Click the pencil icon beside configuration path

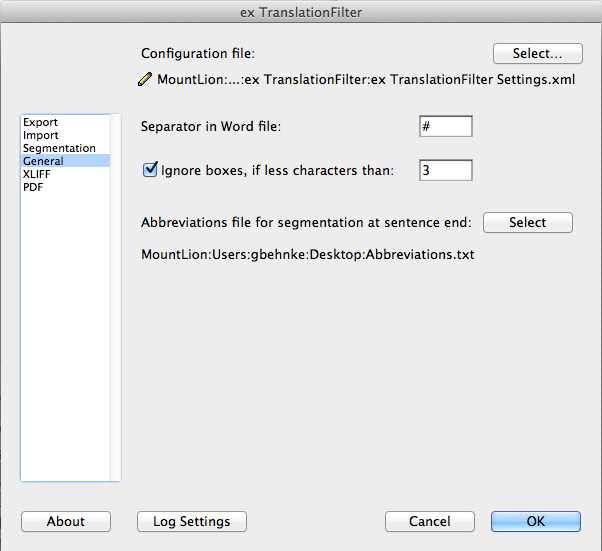[x=145, y=79]
